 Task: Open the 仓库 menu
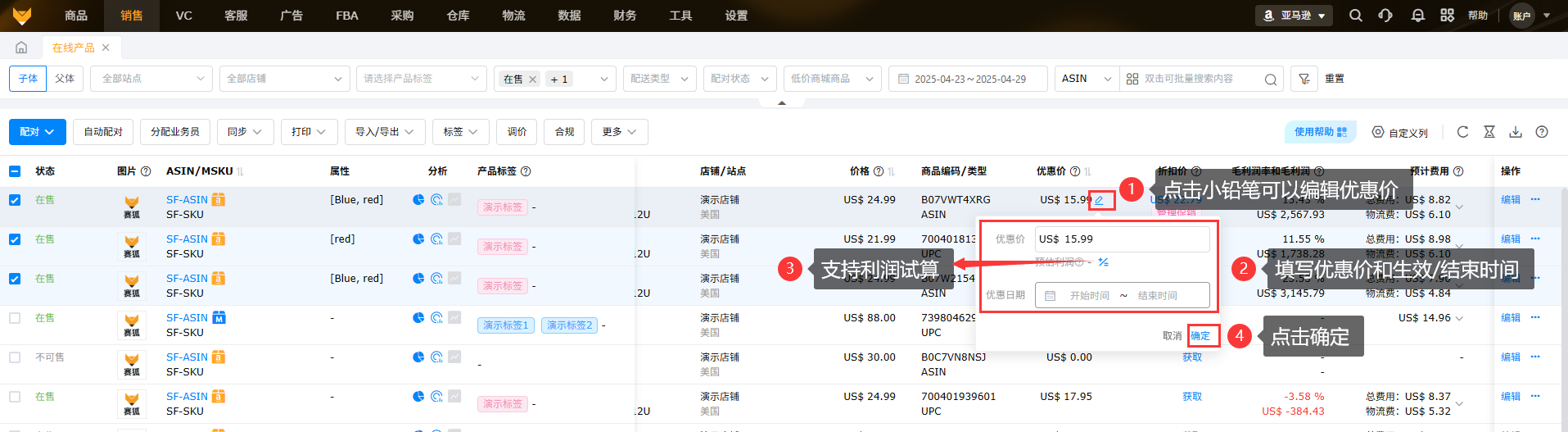tap(458, 16)
